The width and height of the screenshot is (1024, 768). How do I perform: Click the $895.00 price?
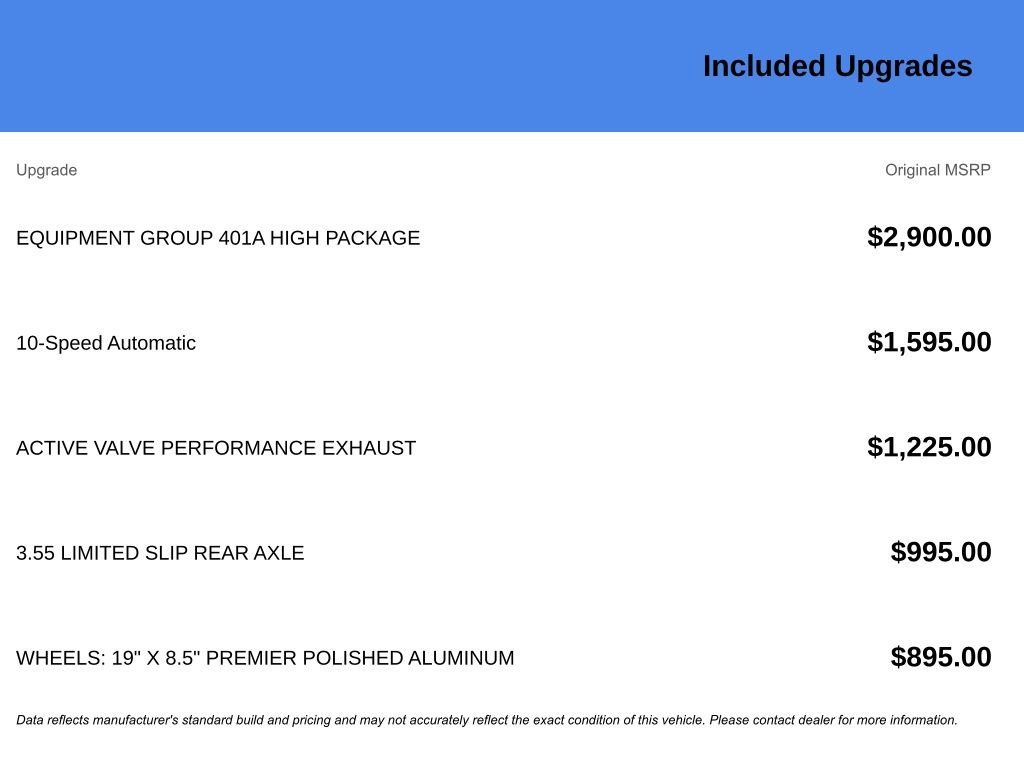tap(941, 657)
